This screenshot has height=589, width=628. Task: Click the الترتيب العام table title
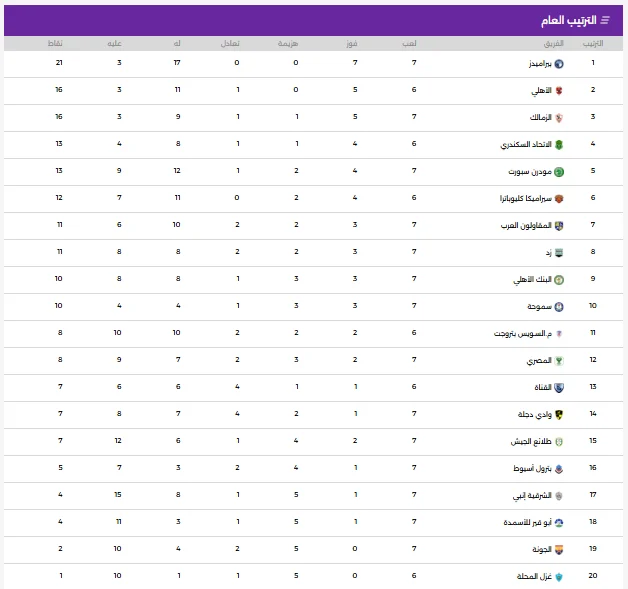[x=569, y=20]
